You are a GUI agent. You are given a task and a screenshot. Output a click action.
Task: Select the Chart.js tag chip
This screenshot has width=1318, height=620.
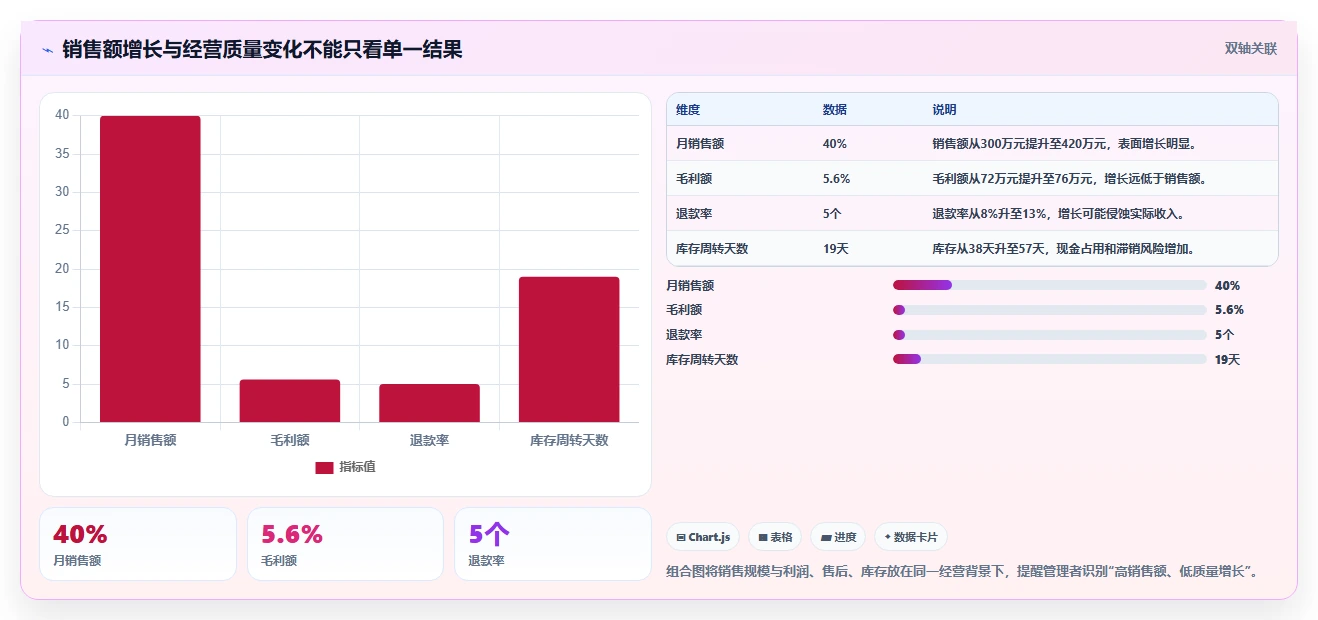pyautogui.click(x=703, y=537)
